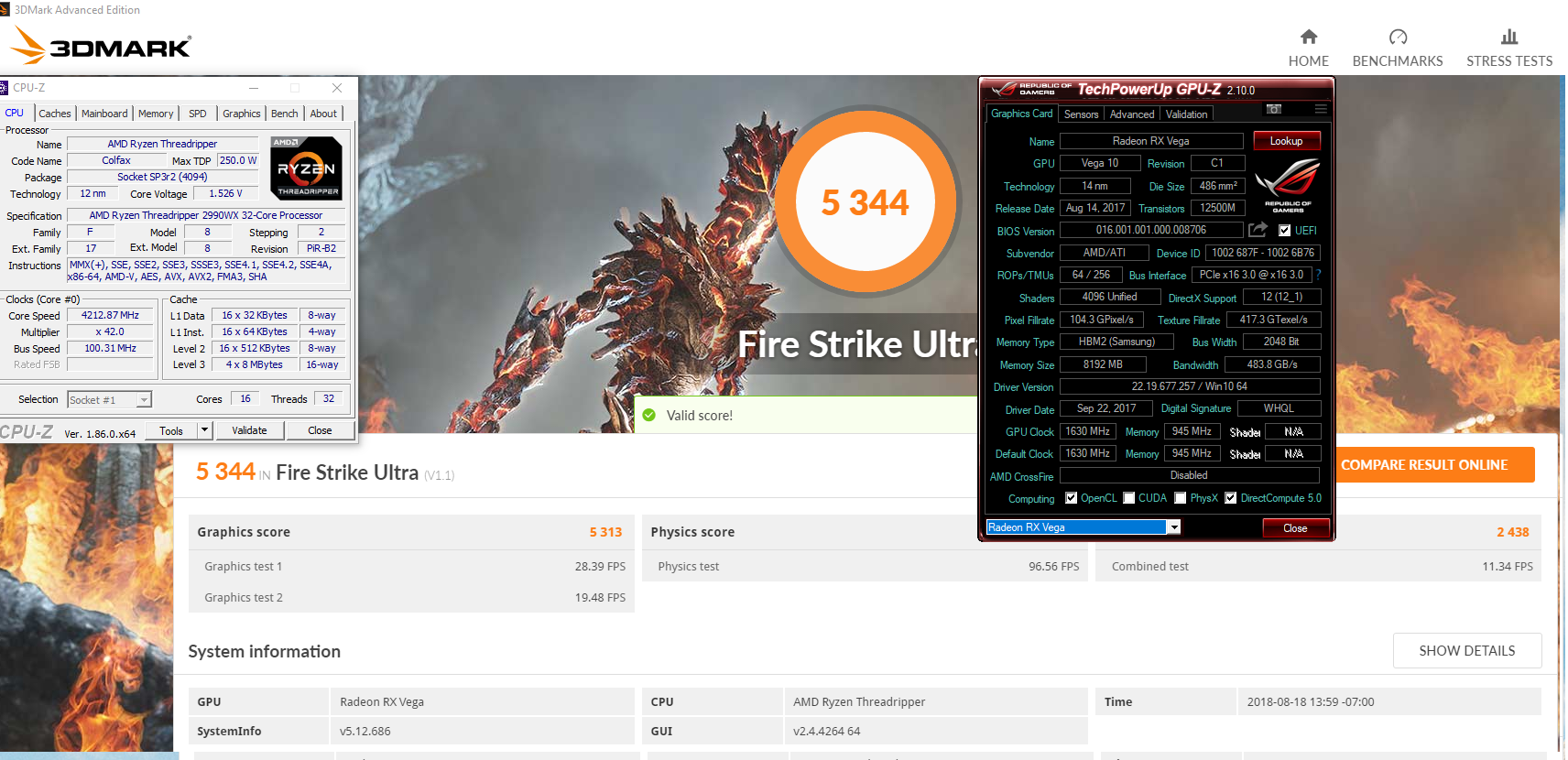1568x760 pixels.
Task: Click the AMD CrossFire Disabled field
Action: click(x=1189, y=475)
